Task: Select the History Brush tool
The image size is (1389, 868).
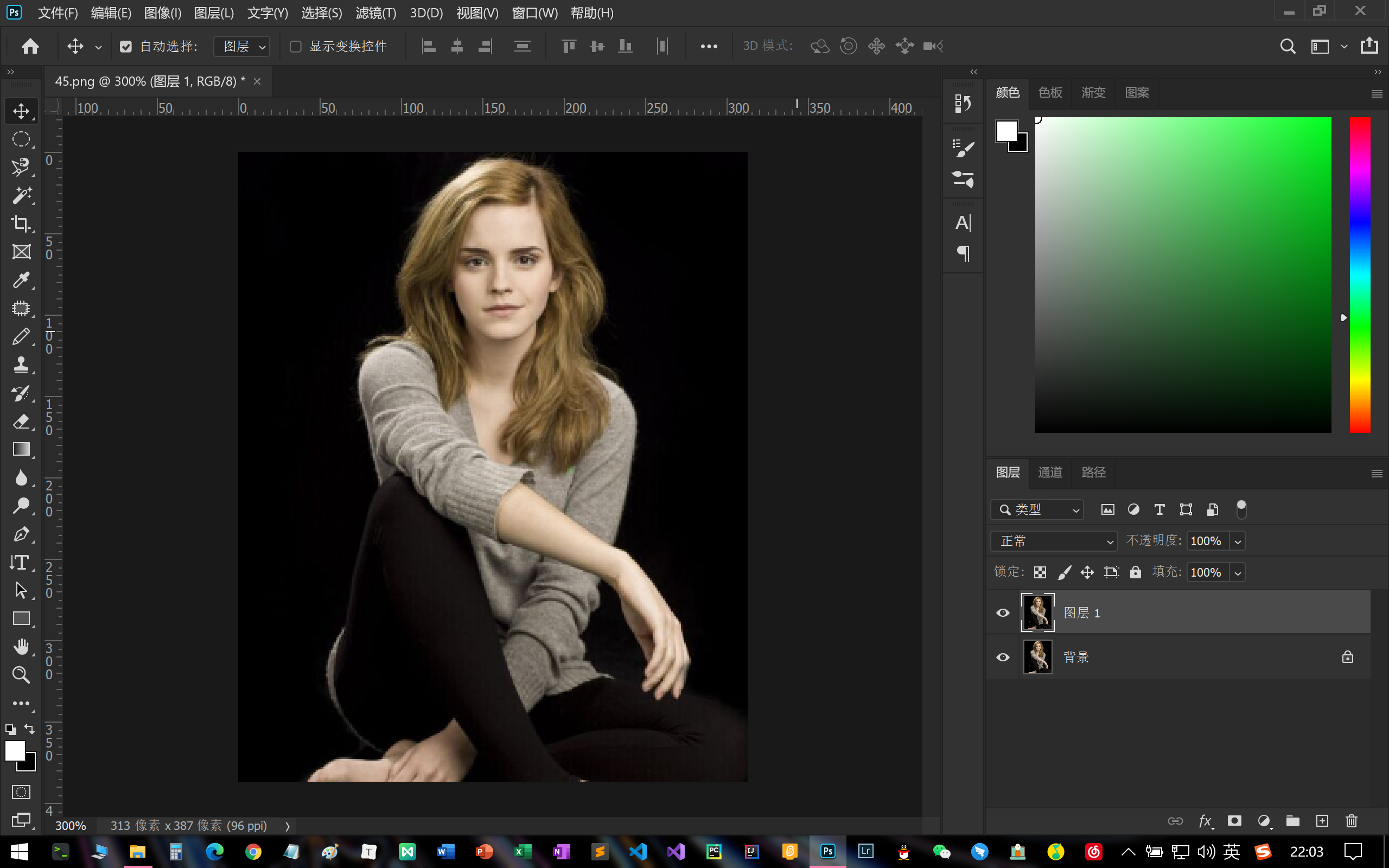Action: [x=21, y=393]
